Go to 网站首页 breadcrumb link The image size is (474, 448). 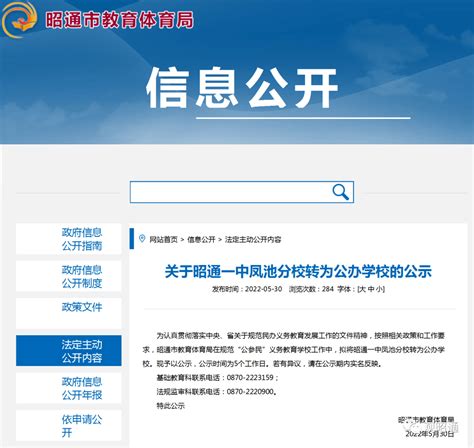(x=163, y=239)
